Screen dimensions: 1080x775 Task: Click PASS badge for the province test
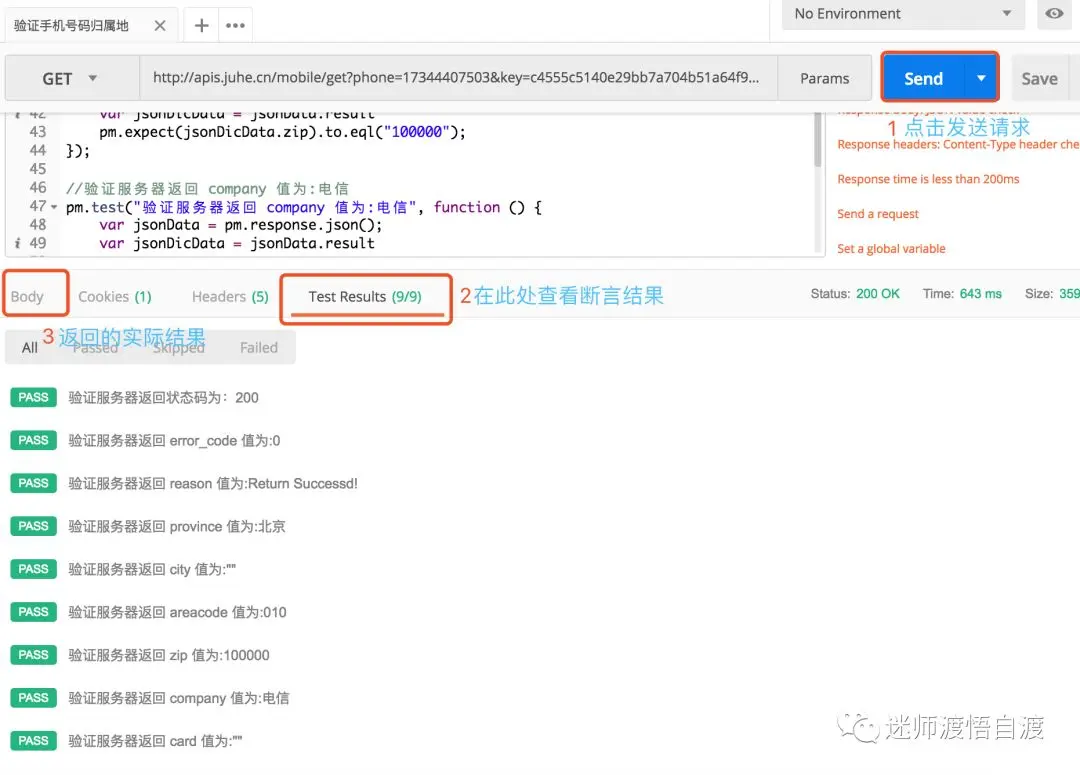[x=33, y=526]
